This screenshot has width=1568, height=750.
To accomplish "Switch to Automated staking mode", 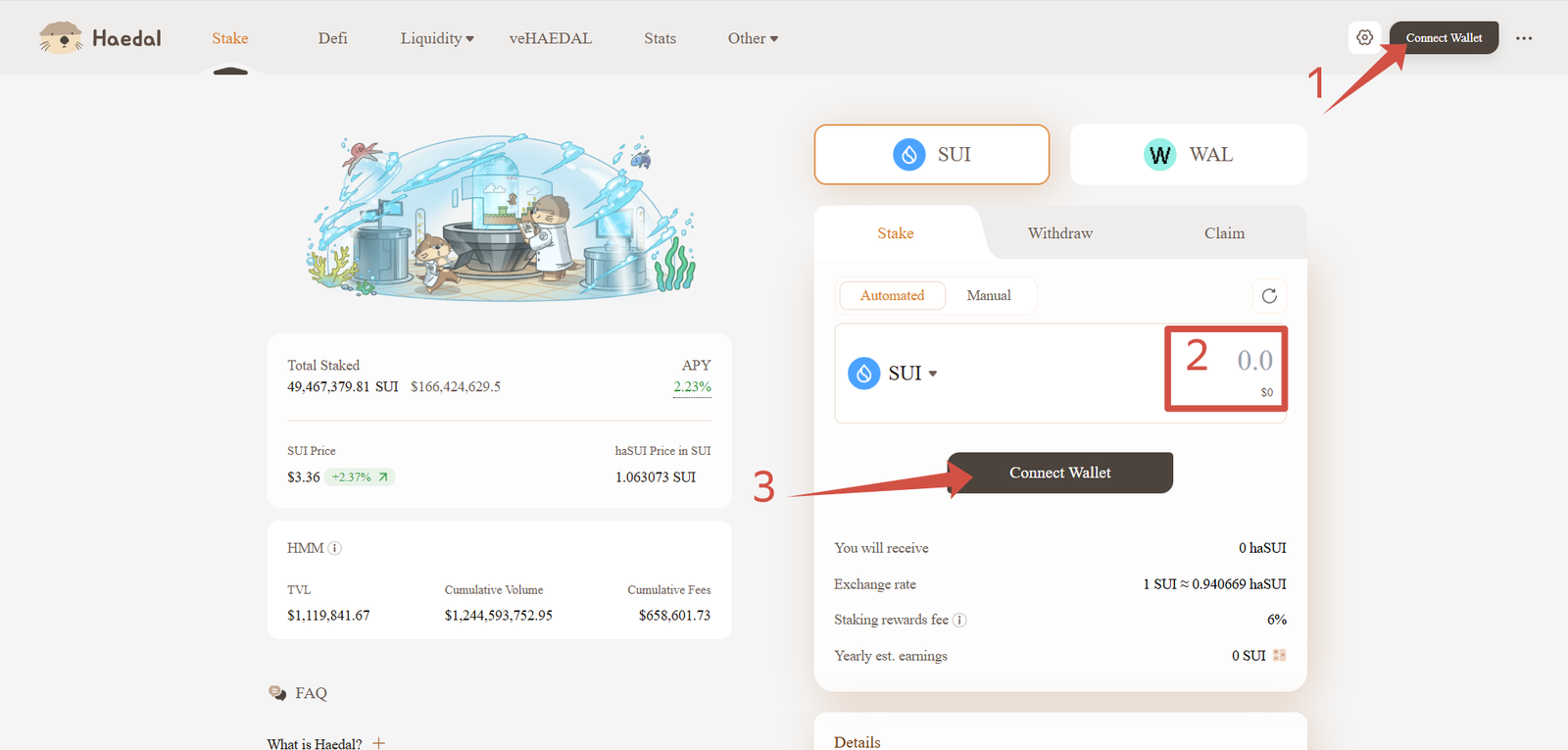I will tap(892, 295).
